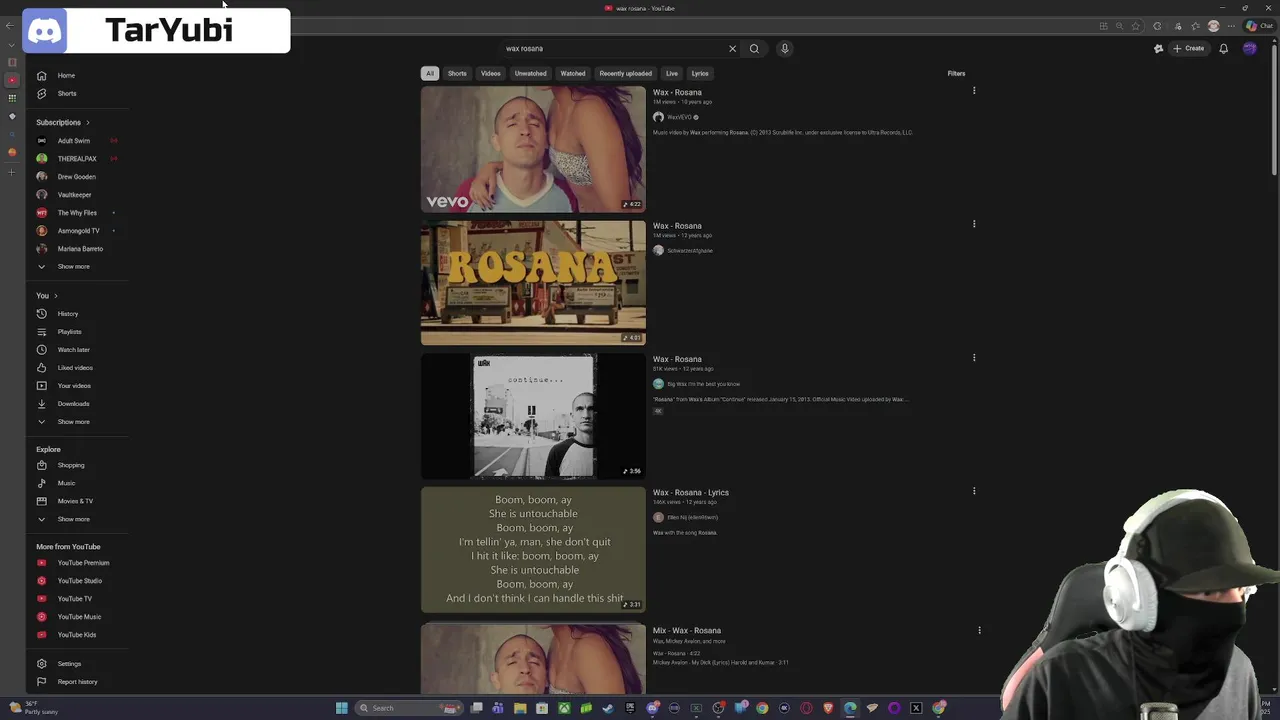Viewport: 1280px width, 720px height.
Task: Open THEREALPAX channel subscription
Action: (77, 159)
